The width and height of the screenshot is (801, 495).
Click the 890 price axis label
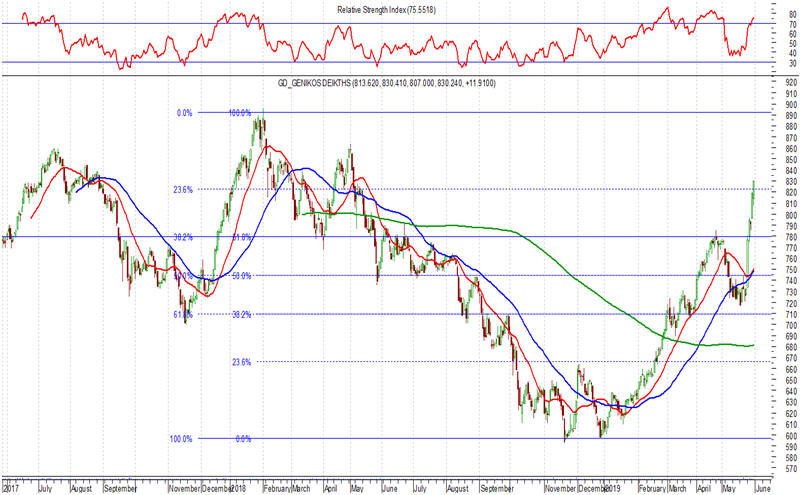[792, 115]
